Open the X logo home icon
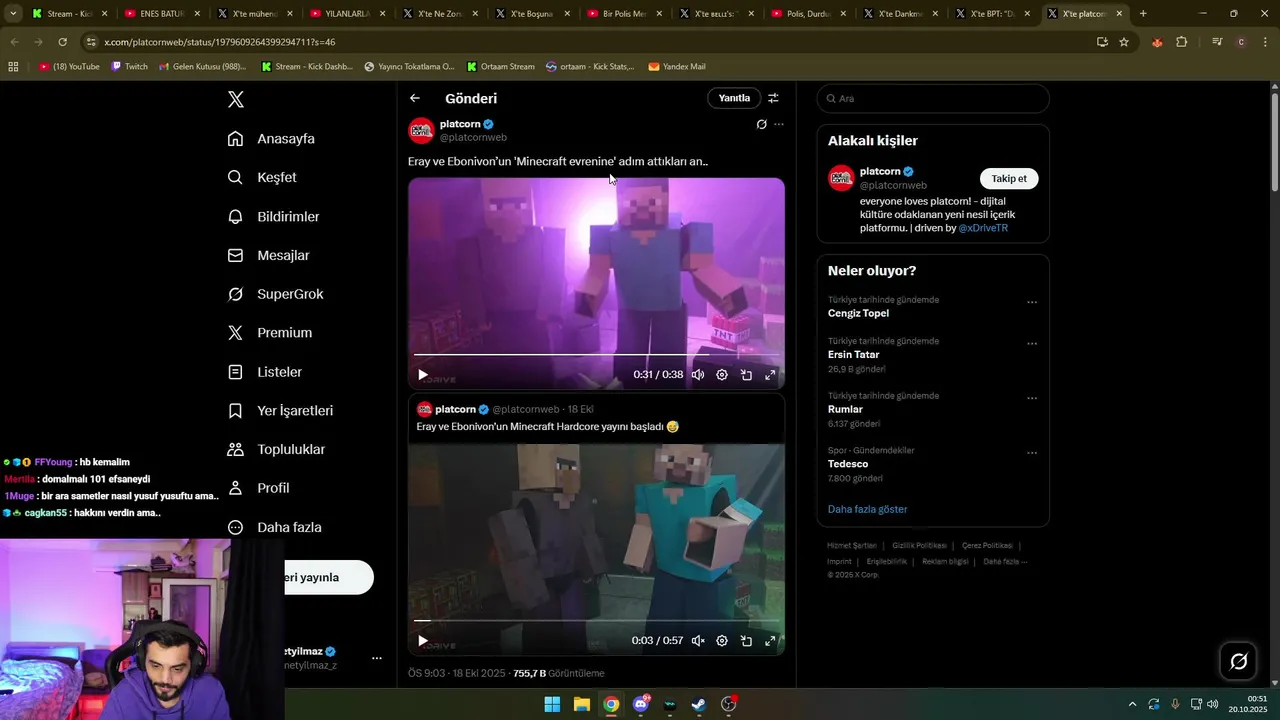1280x720 pixels. (236, 99)
